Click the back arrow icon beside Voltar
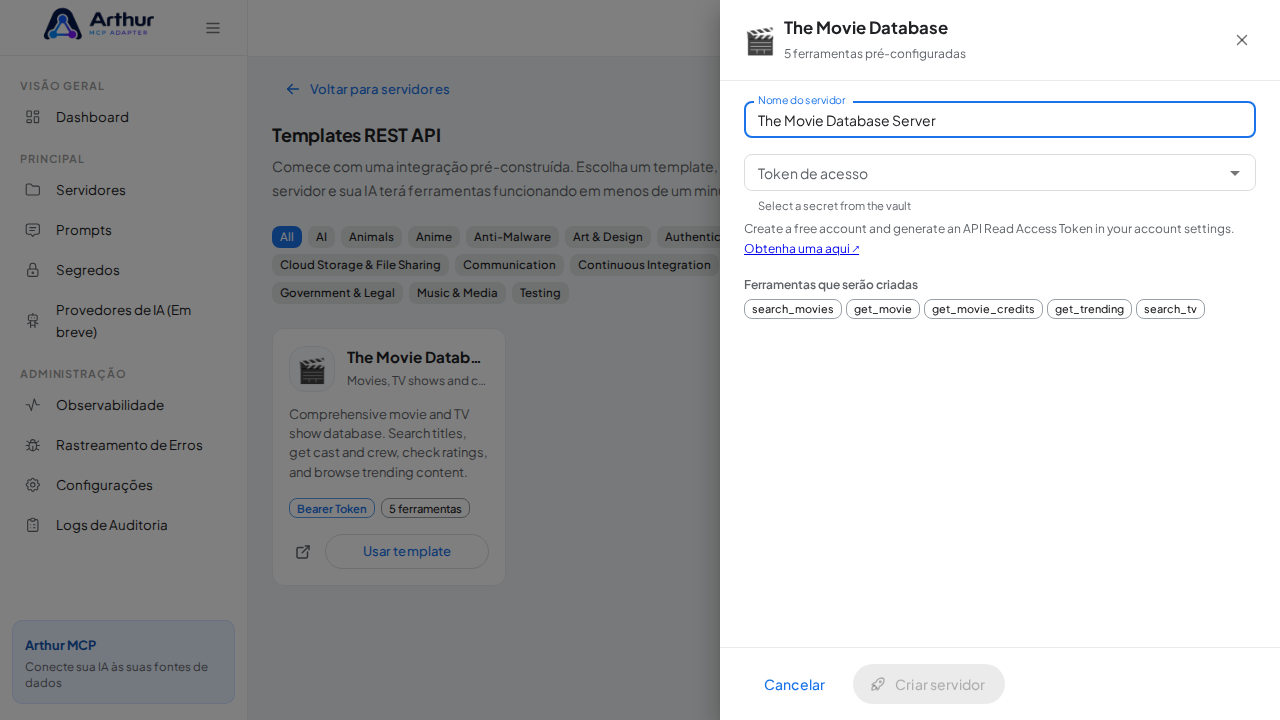This screenshot has height=720, width=1280. point(293,89)
